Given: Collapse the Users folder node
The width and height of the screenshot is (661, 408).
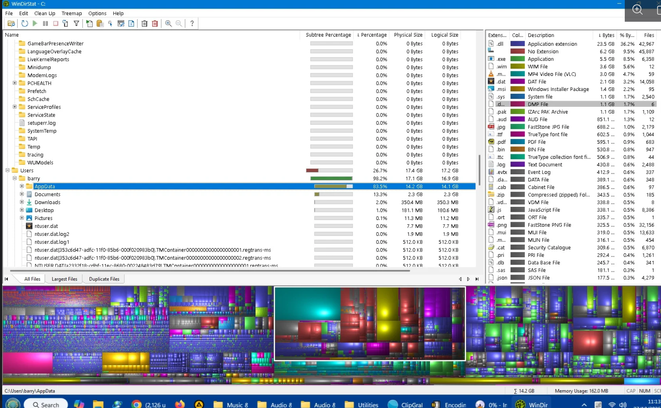Looking at the screenshot, I should coord(8,170).
